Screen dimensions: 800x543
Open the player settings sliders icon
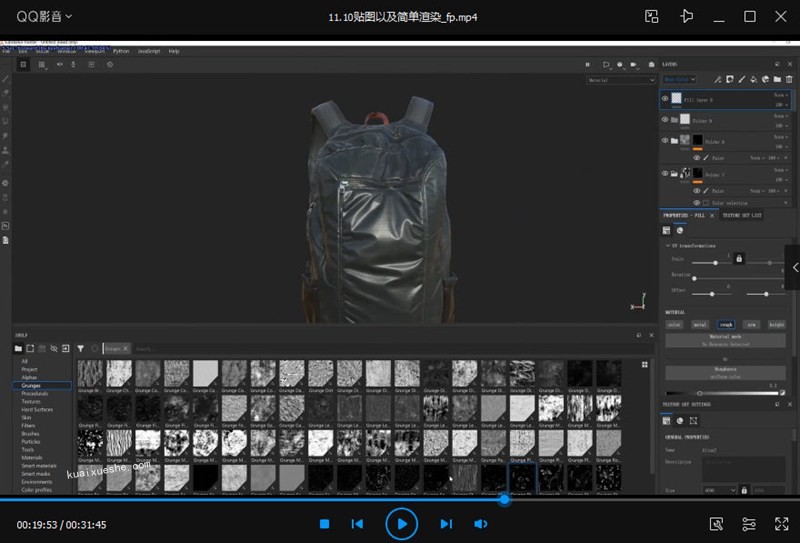[x=749, y=524]
